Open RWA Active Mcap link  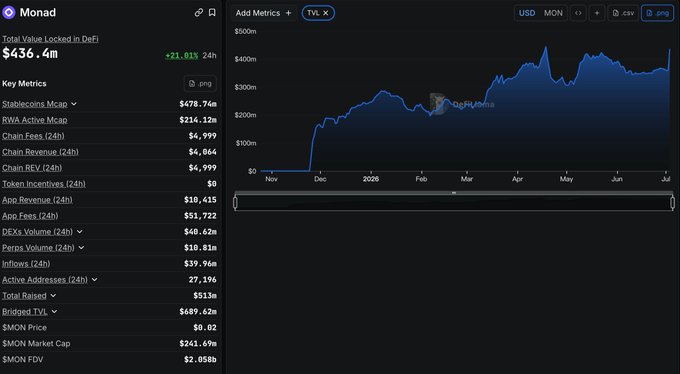click(35, 120)
